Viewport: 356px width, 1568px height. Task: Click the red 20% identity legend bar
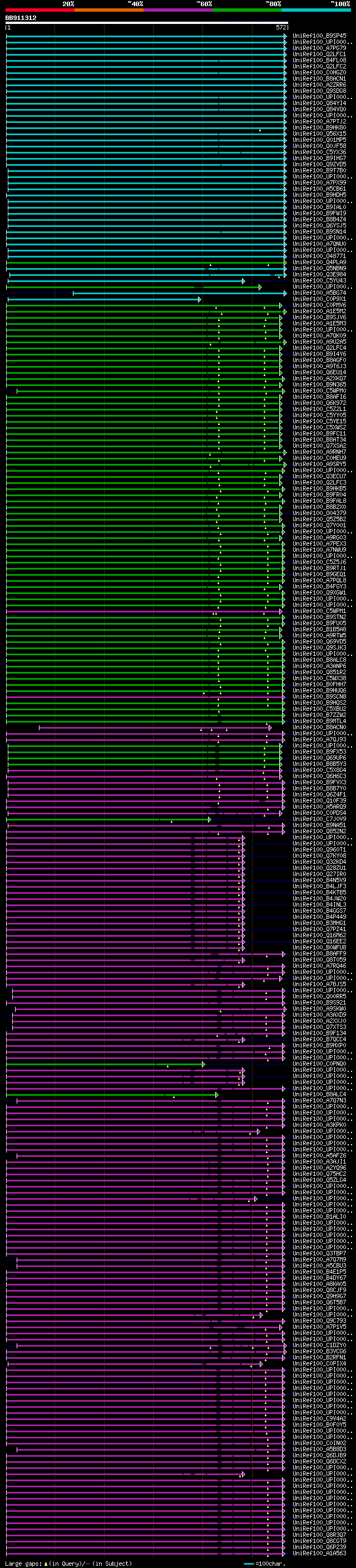pyautogui.click(x=40, y=10)
